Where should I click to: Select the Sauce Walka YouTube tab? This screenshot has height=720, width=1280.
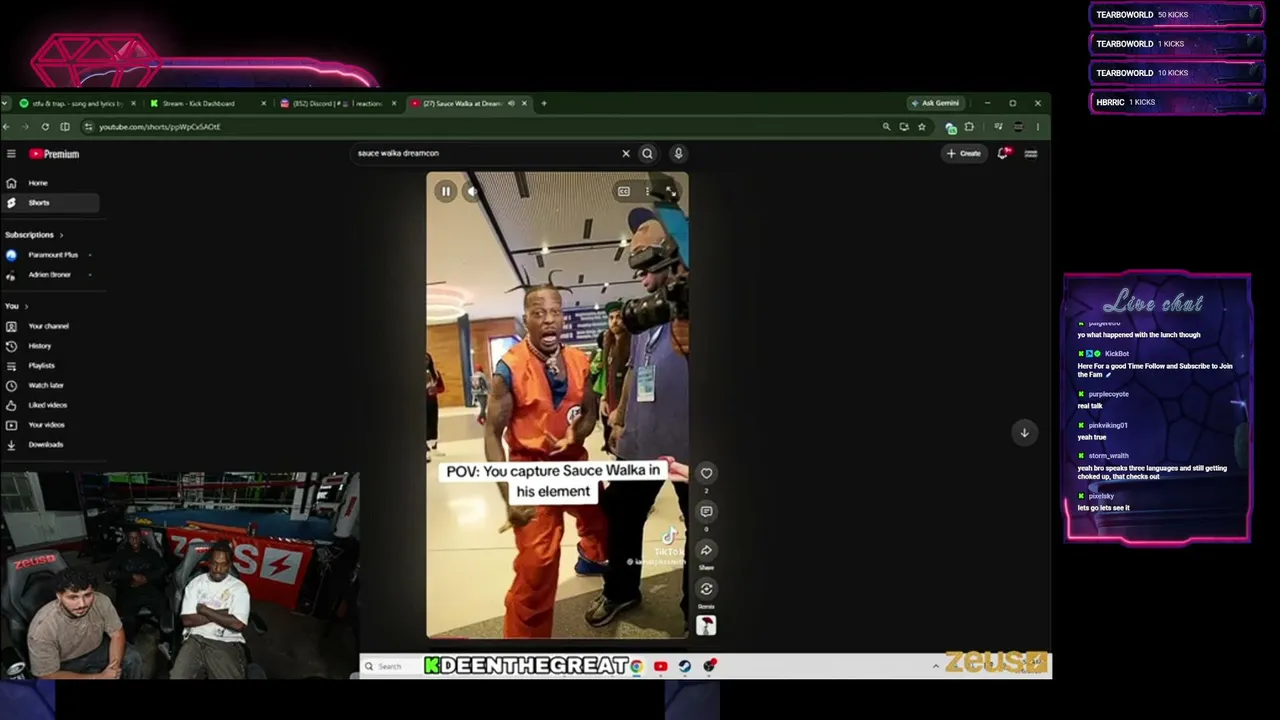click(x=468, y=103)
